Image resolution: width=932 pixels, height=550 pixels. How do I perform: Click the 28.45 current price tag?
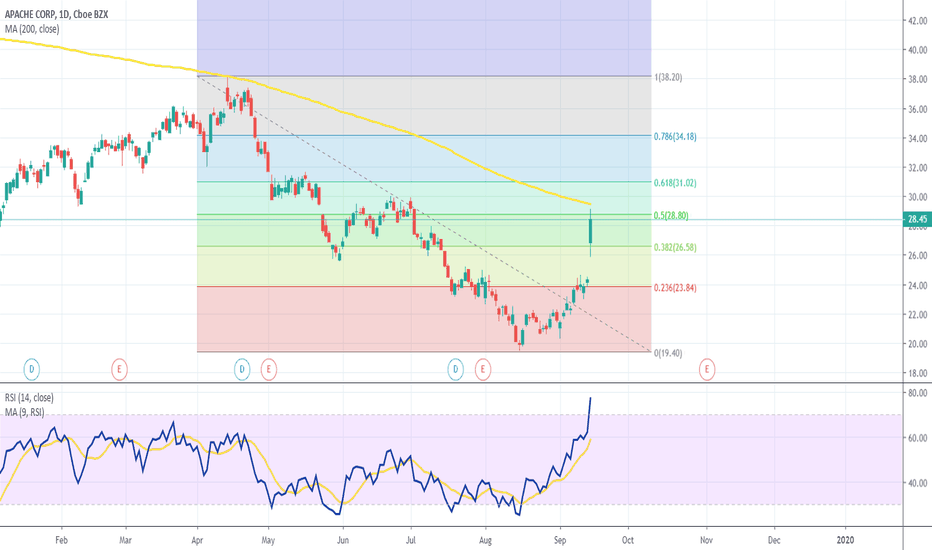click(x=917, y=219)
